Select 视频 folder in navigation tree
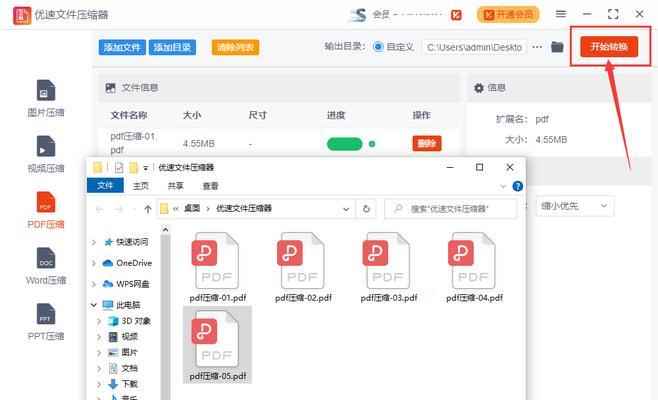This screenshot has height=400, width=658. coord(123,337)
